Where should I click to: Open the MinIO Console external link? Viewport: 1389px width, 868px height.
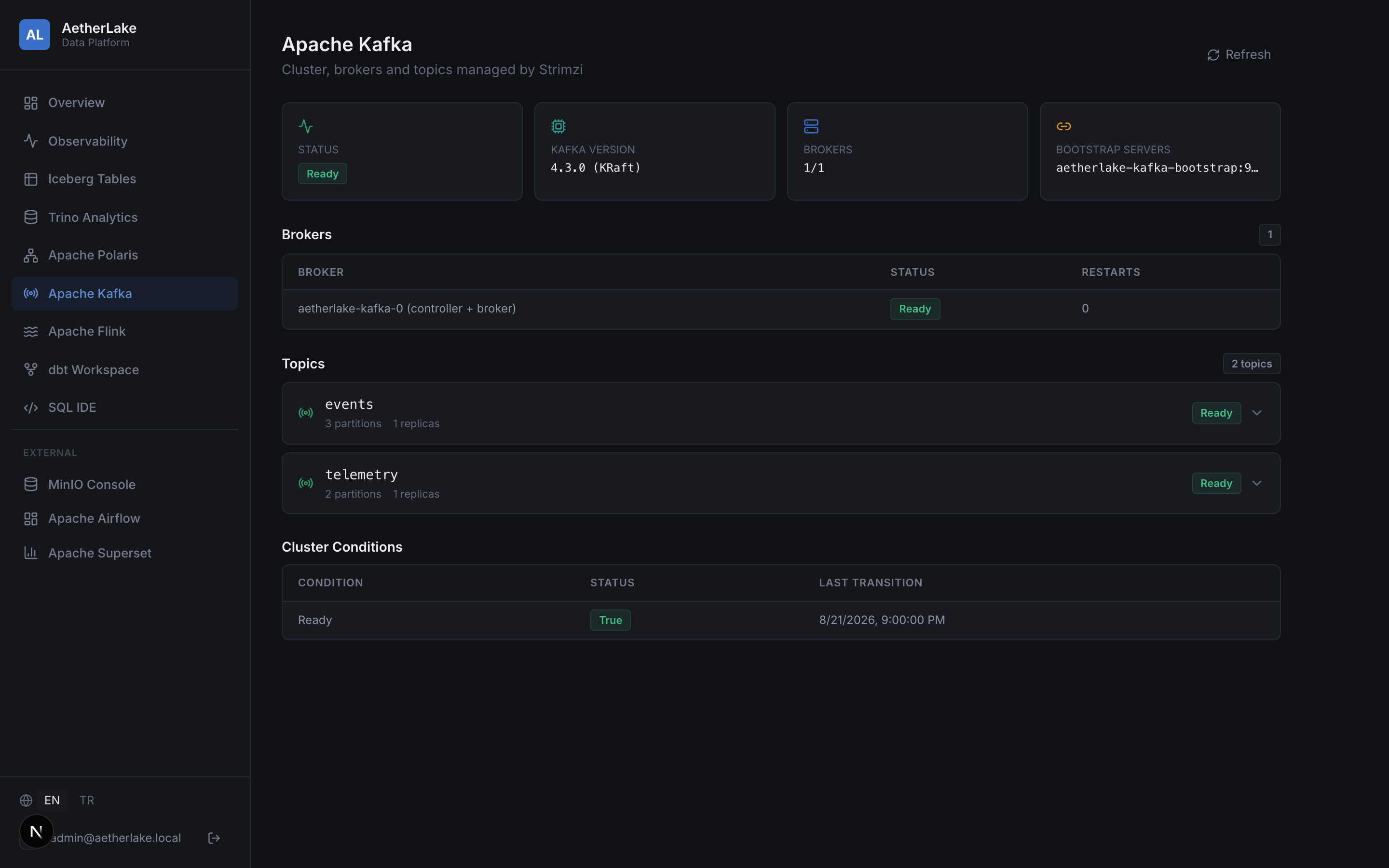click(x=124, y=485)
